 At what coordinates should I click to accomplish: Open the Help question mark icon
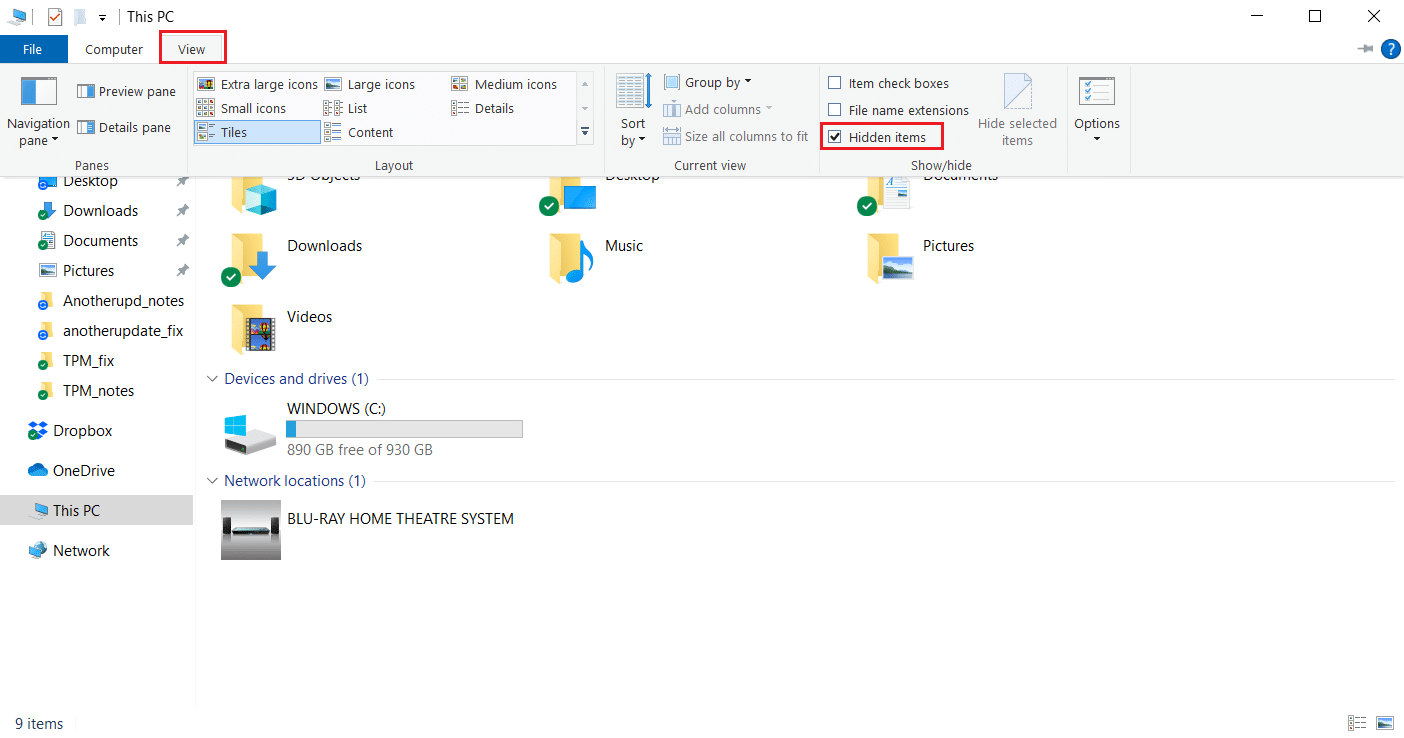[x=1390, y=49]
